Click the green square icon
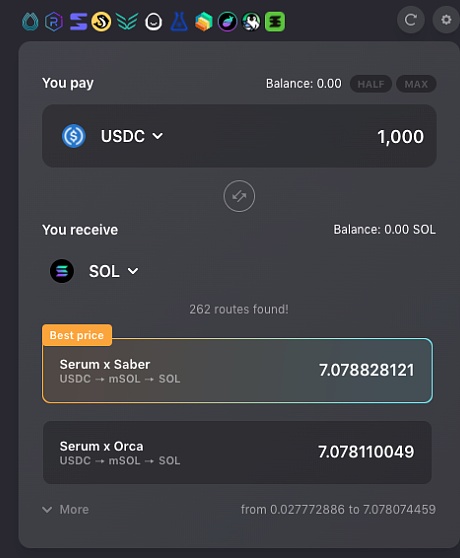Screen dimensions: 460x558 [x=275, y=22]
